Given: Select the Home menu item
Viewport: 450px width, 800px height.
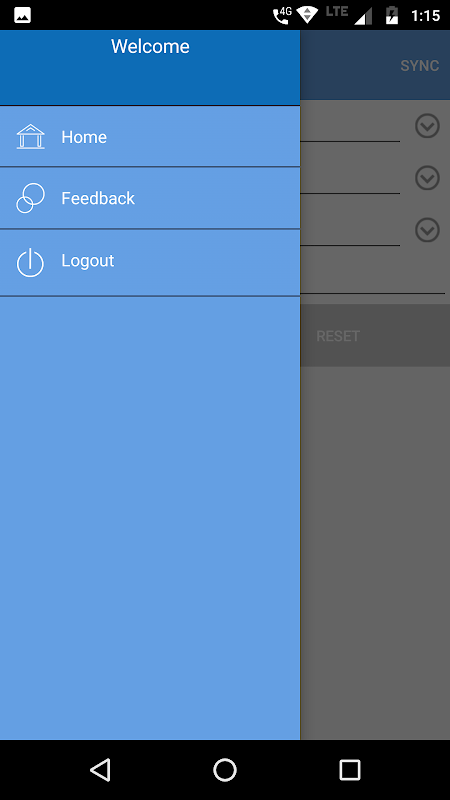Looking at the screenshot, I should click(x=150, y=136).
